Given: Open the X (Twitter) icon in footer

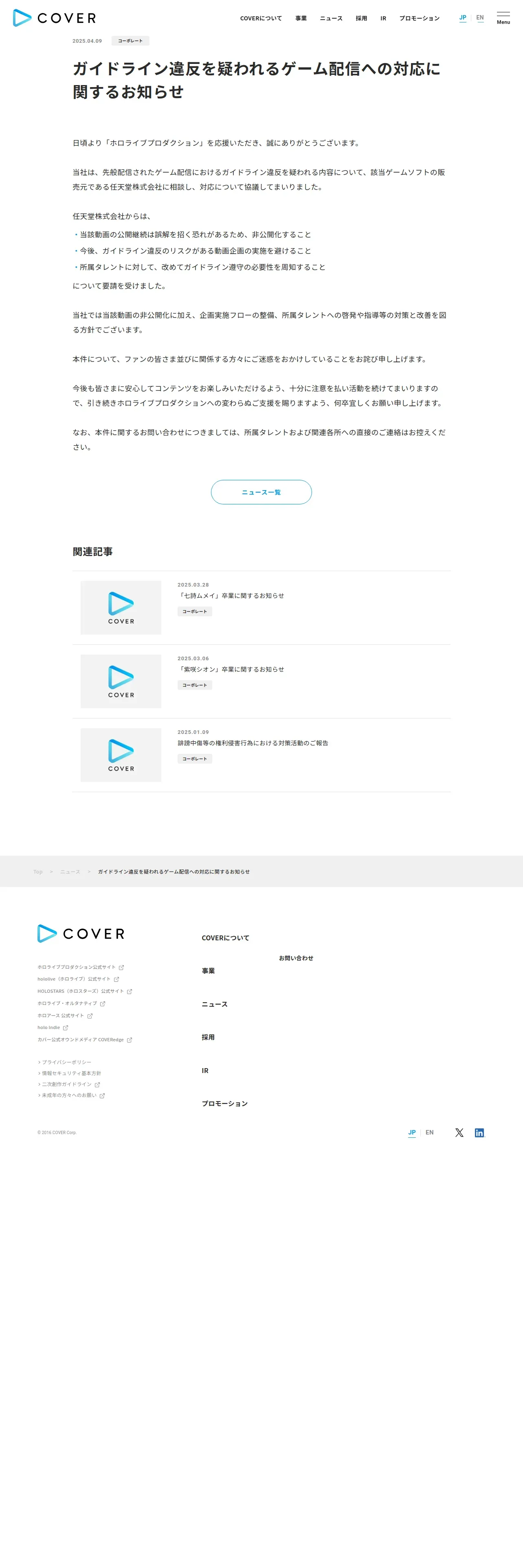Looking at the screenshot, I should (459, 1132).
